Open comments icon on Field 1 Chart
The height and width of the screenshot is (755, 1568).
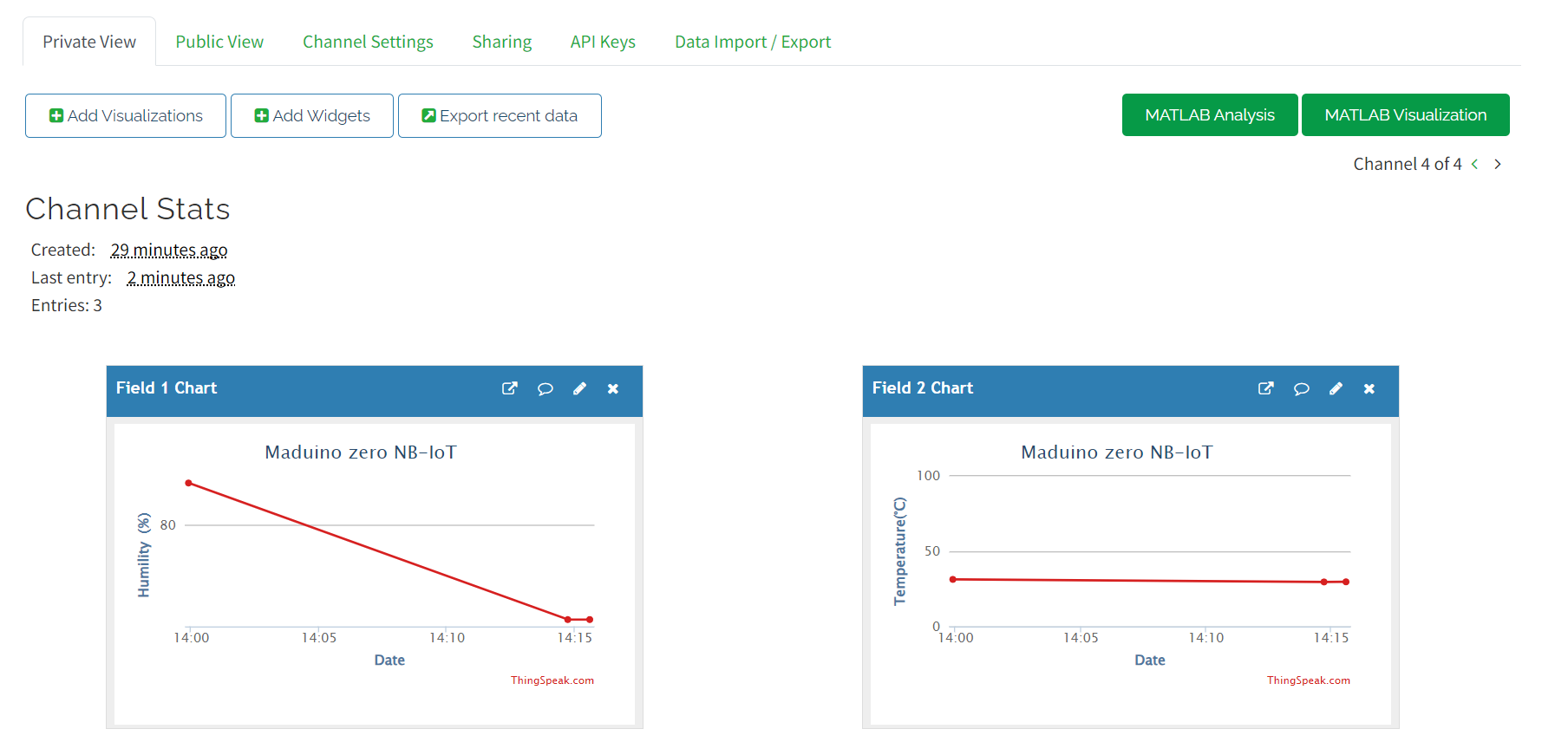[x=545, y=388]
